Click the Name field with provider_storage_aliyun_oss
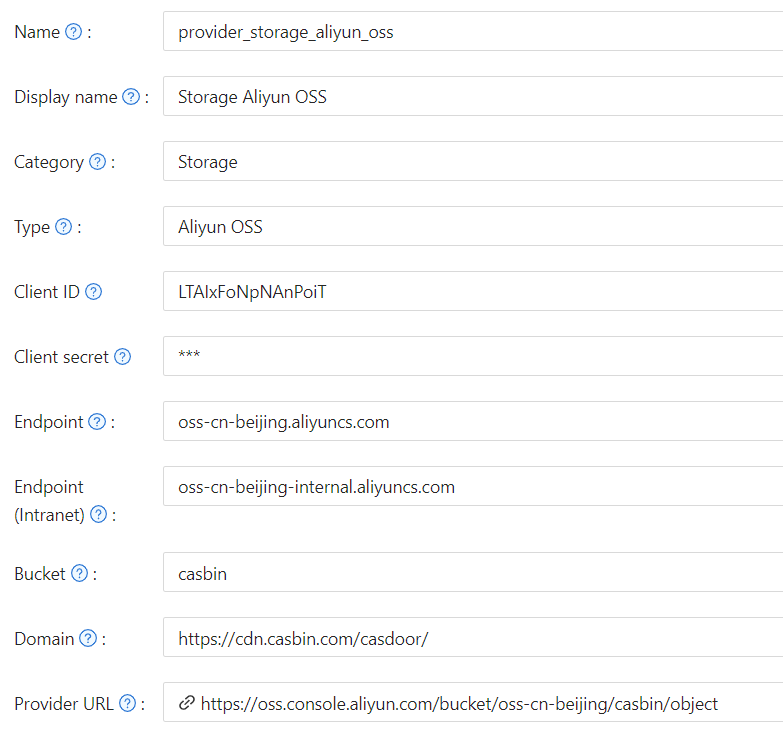 pyautogui.click(x=472, y=32)
